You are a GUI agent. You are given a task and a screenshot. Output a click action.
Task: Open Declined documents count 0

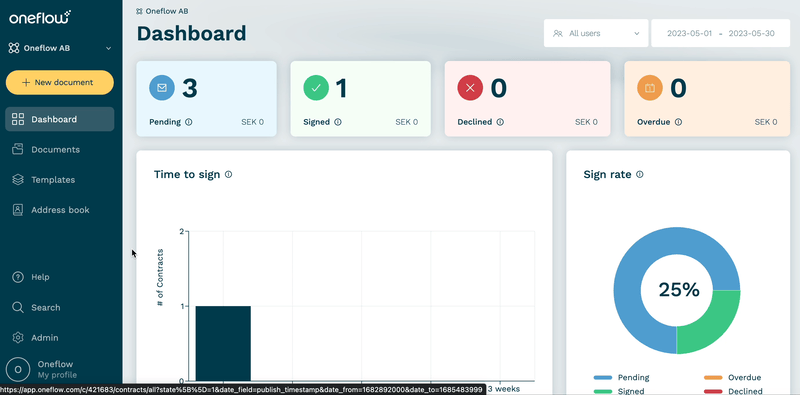(x=499, y=88)
